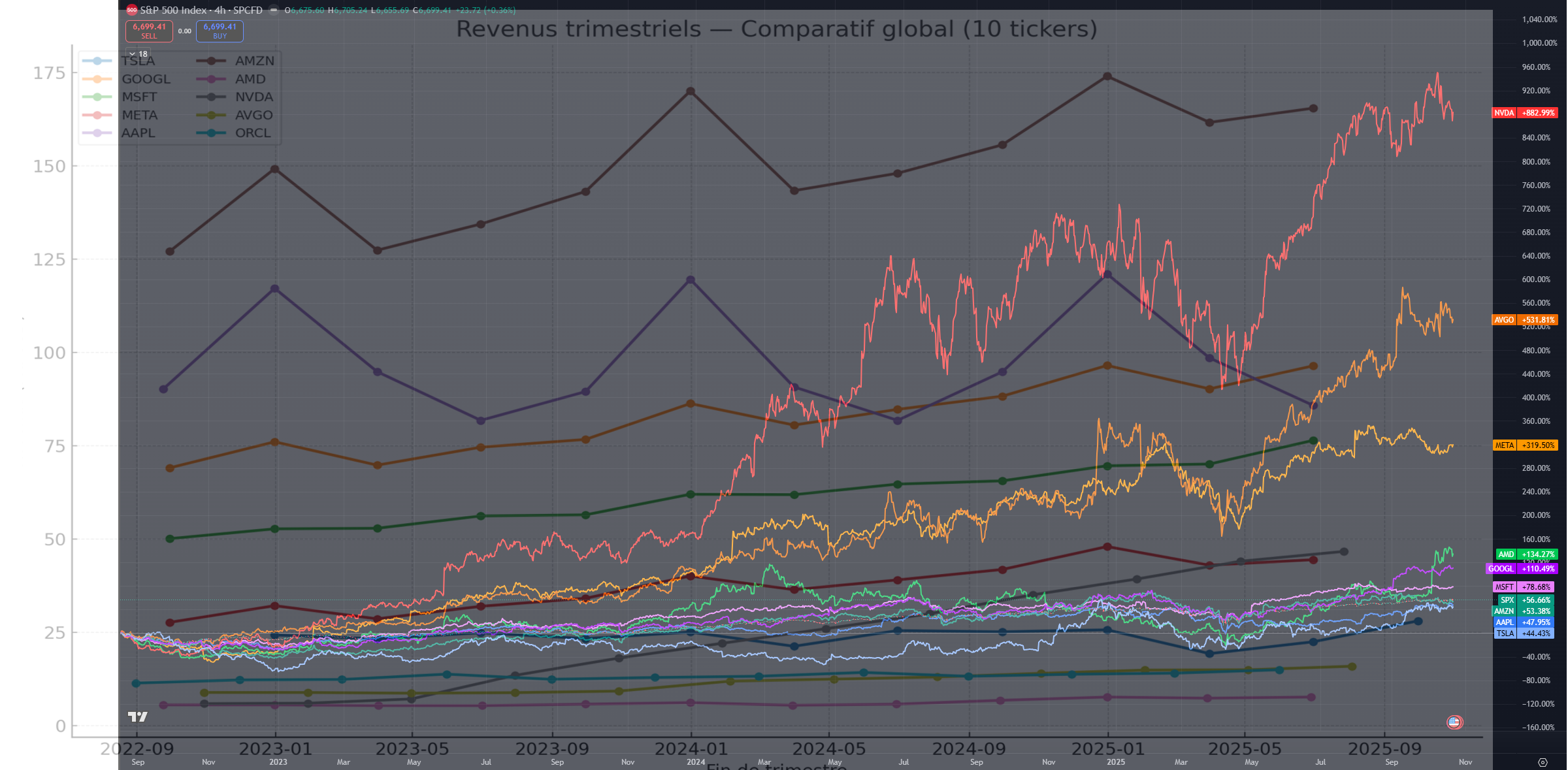The height and width of the screenshot is (770, 1568).
Task: Click the 2025 label on time axis
Action: point(1116,762)
